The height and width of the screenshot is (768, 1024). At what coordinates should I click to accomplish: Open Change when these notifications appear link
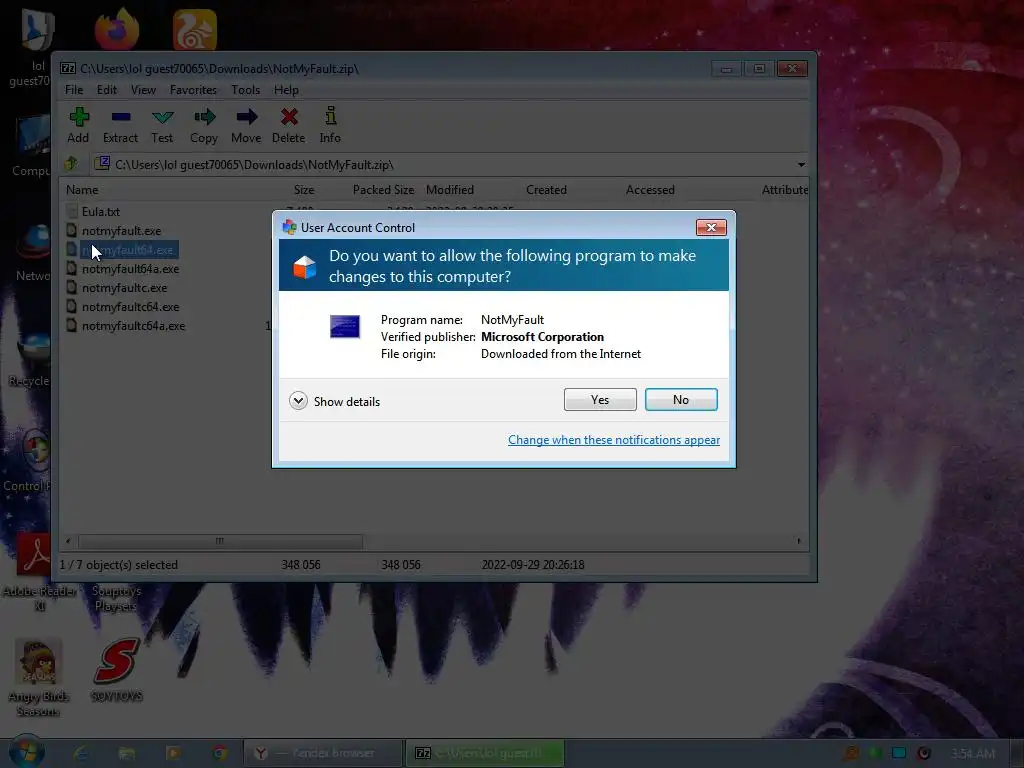(614, 440)
